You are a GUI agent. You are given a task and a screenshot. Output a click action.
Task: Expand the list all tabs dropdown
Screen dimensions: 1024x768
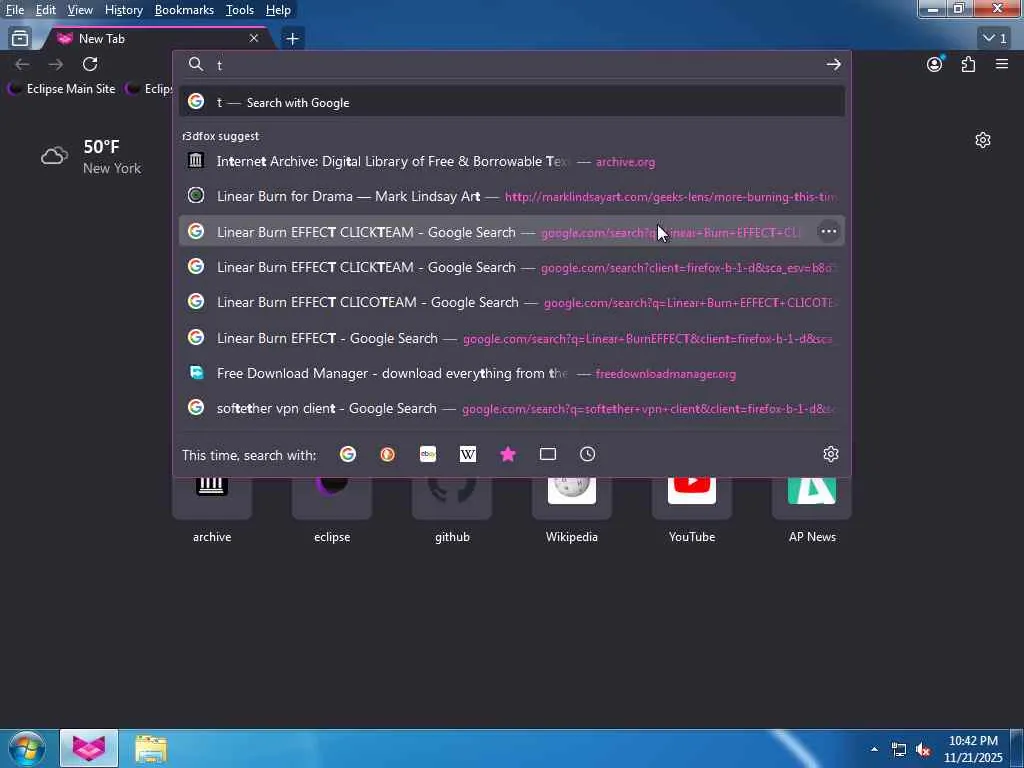point(995,39)
